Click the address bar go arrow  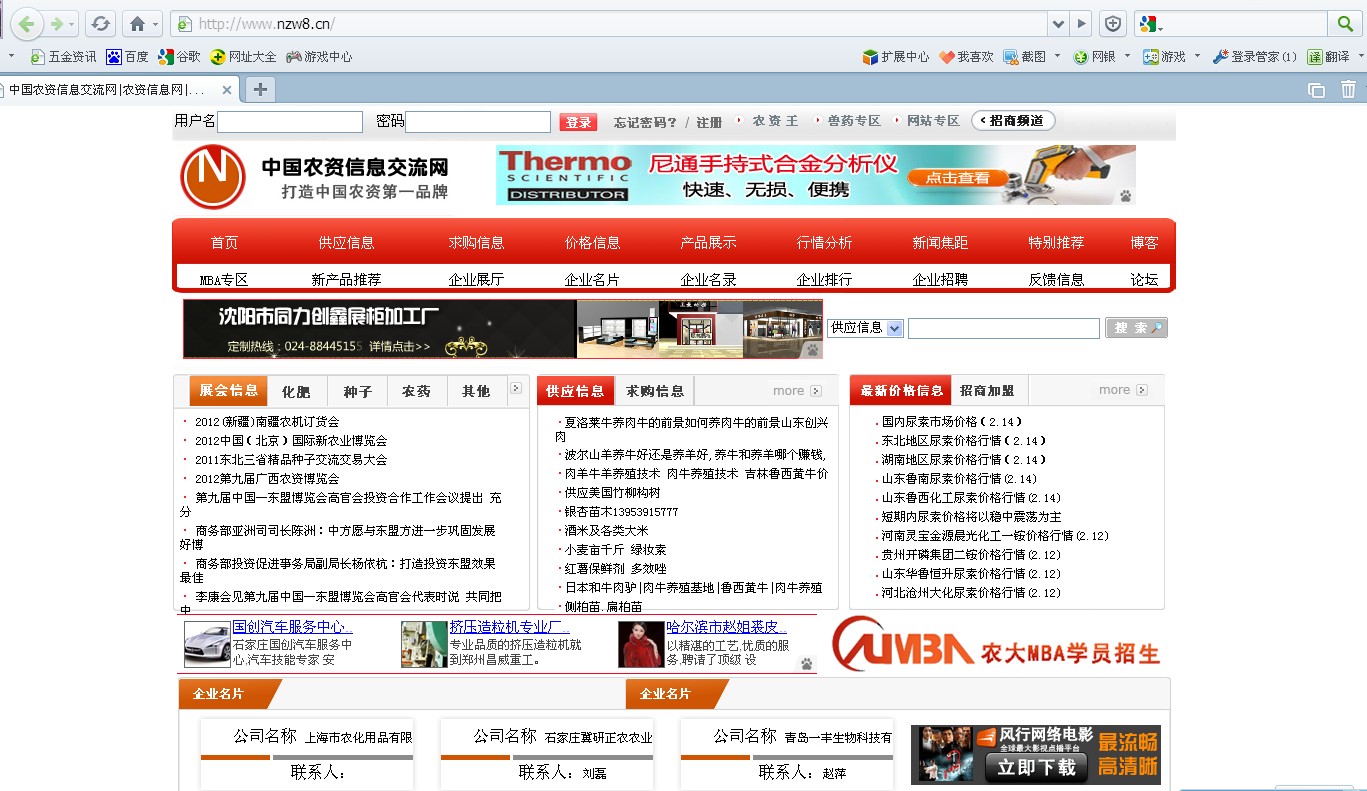1081,23
